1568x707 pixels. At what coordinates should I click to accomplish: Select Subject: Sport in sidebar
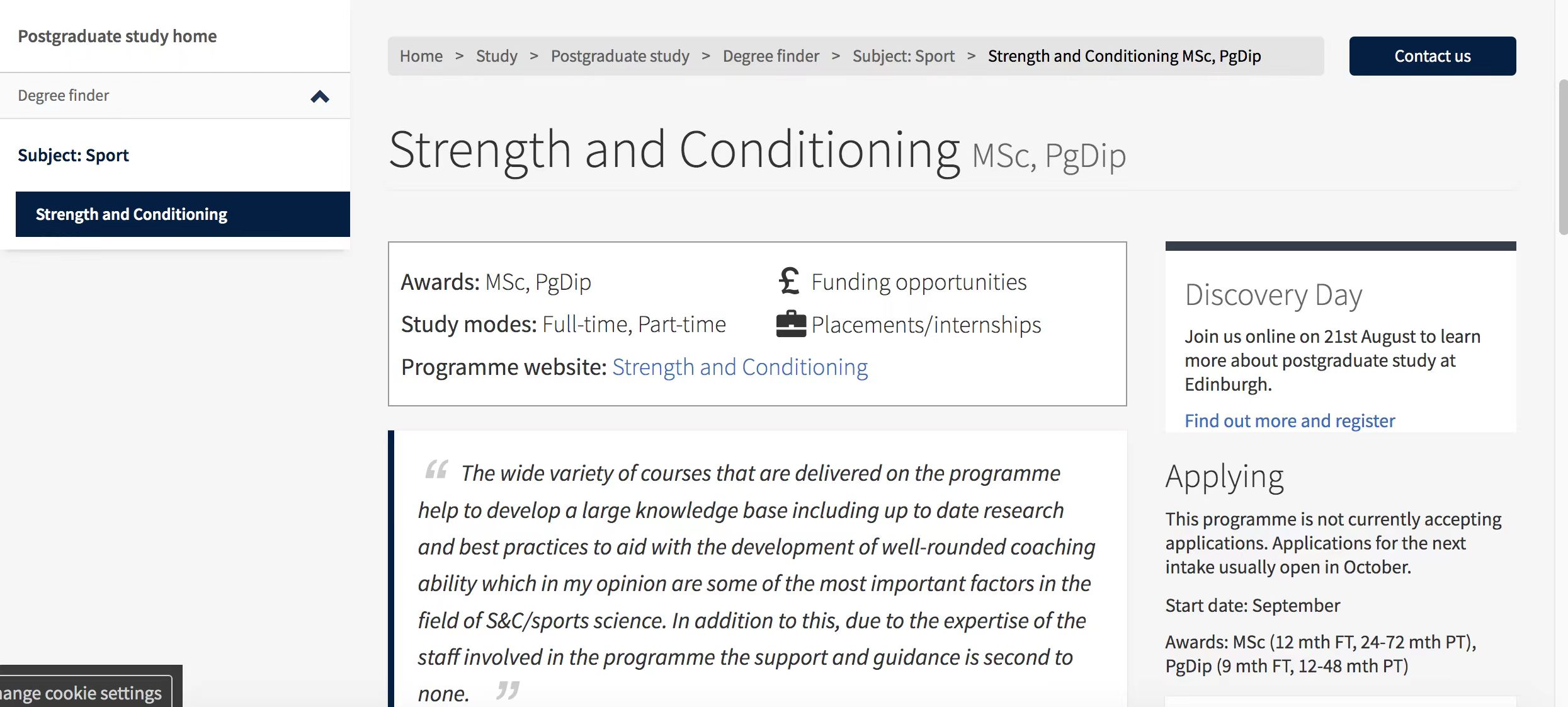click(x=73, y=155)
